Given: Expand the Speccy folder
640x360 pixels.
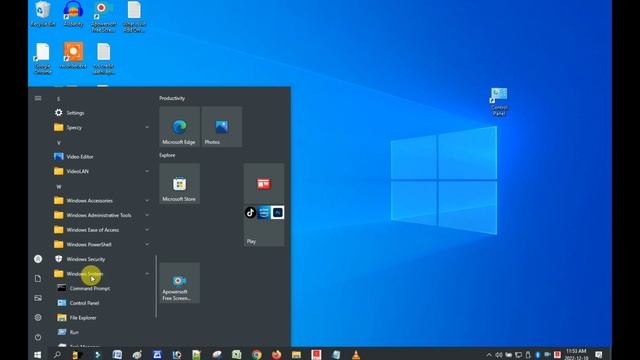Looking at the screenshot, I should click(x=101, y=128).
